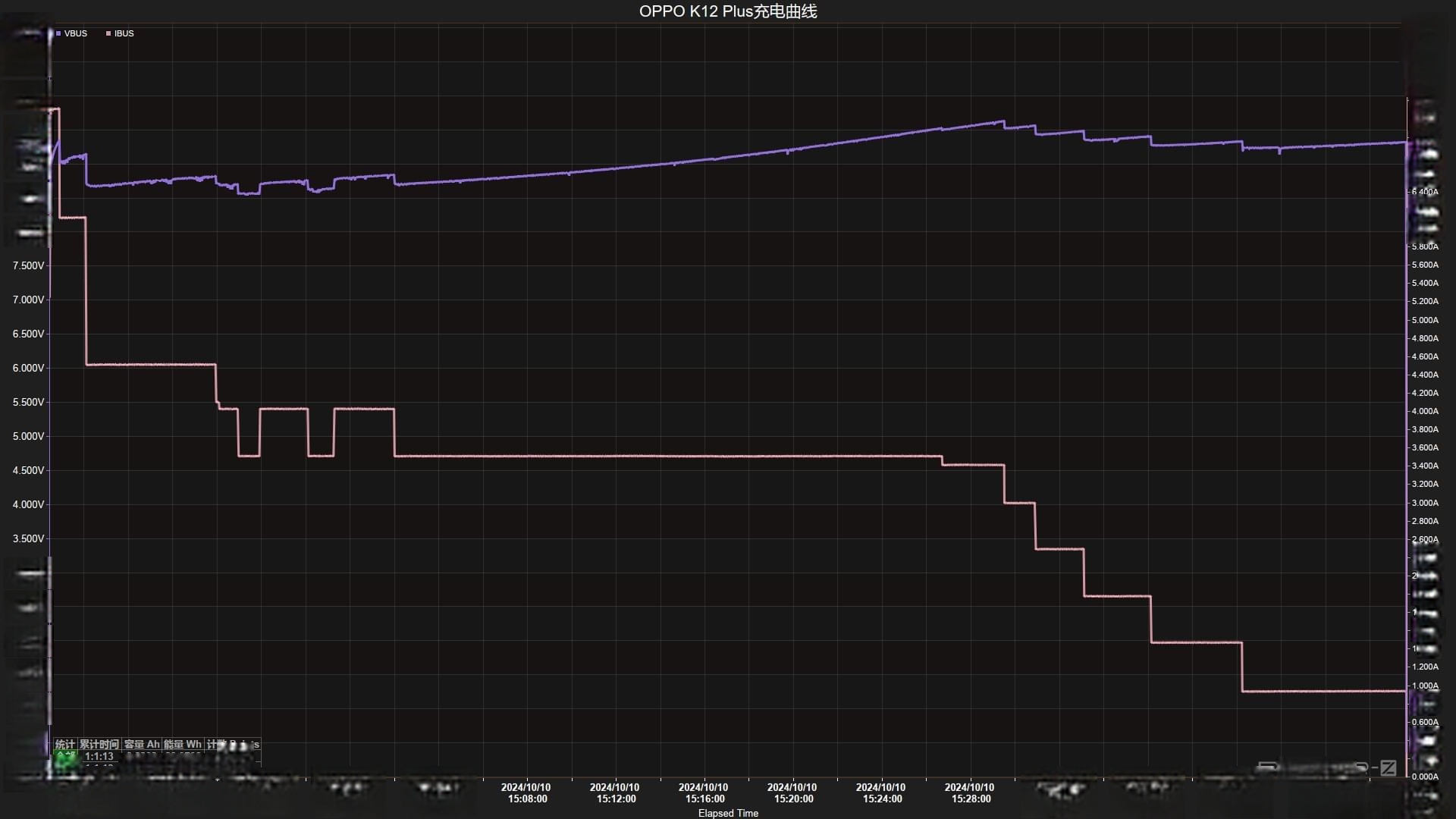Select the VBUS legend label

[x=76, y=33]
